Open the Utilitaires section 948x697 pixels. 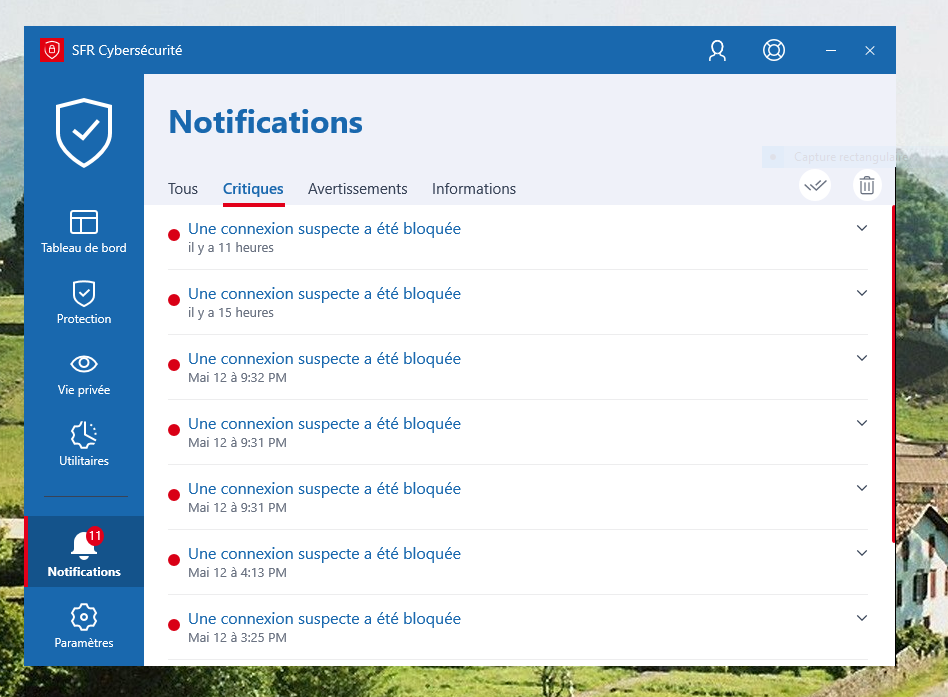(x=84, y=444)
